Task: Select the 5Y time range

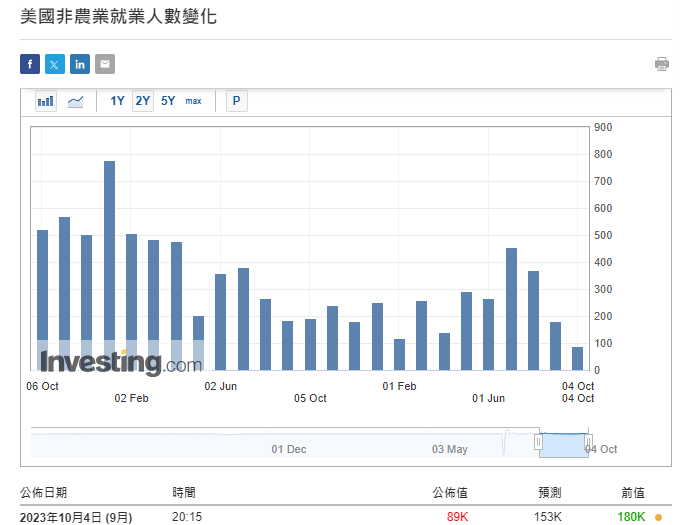Action: (x=168, y=101)
